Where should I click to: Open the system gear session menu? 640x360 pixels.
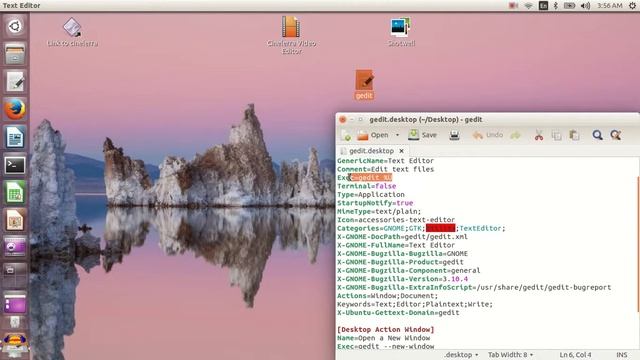632,6
